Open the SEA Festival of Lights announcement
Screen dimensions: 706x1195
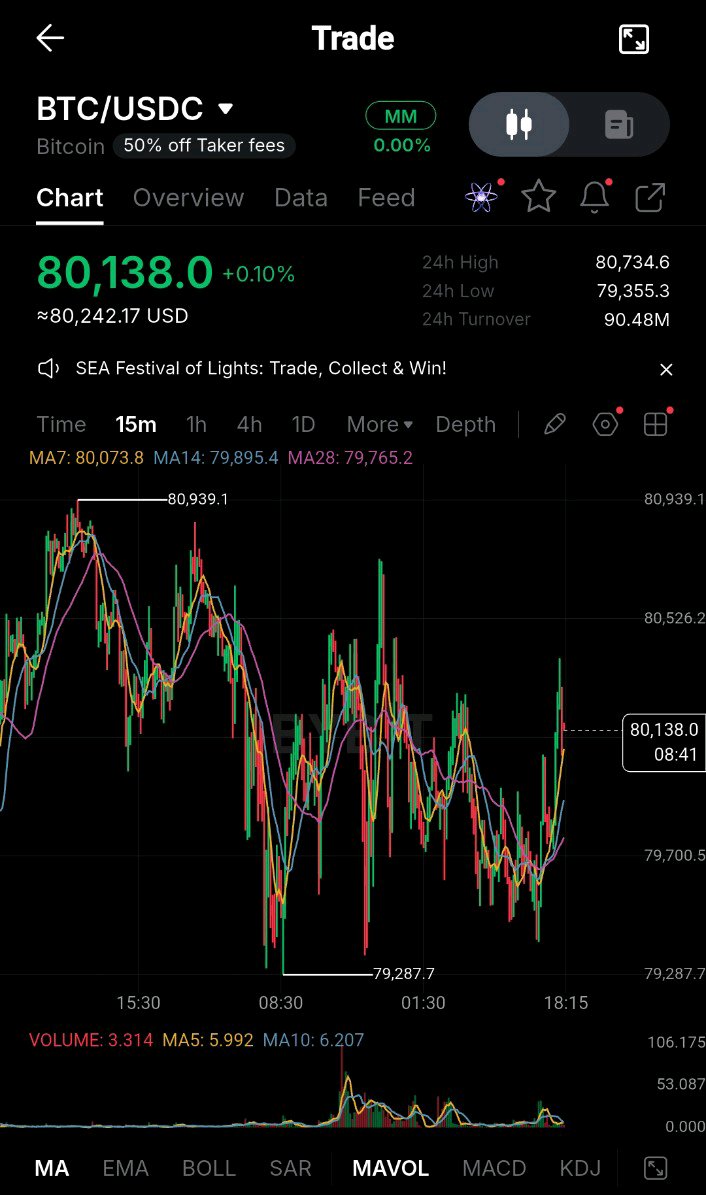click(261, 368)
